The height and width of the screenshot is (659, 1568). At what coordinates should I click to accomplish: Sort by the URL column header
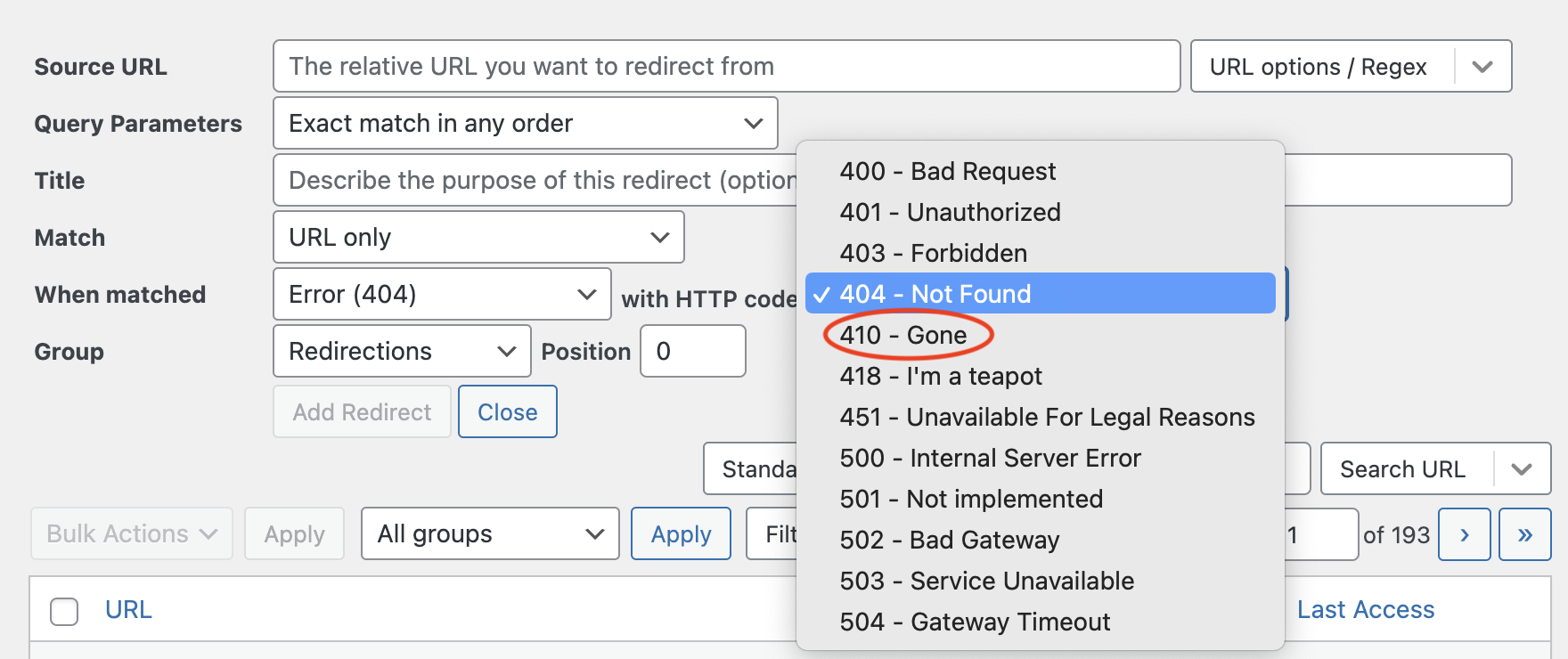pyautogui.click(x=128, y=610)
